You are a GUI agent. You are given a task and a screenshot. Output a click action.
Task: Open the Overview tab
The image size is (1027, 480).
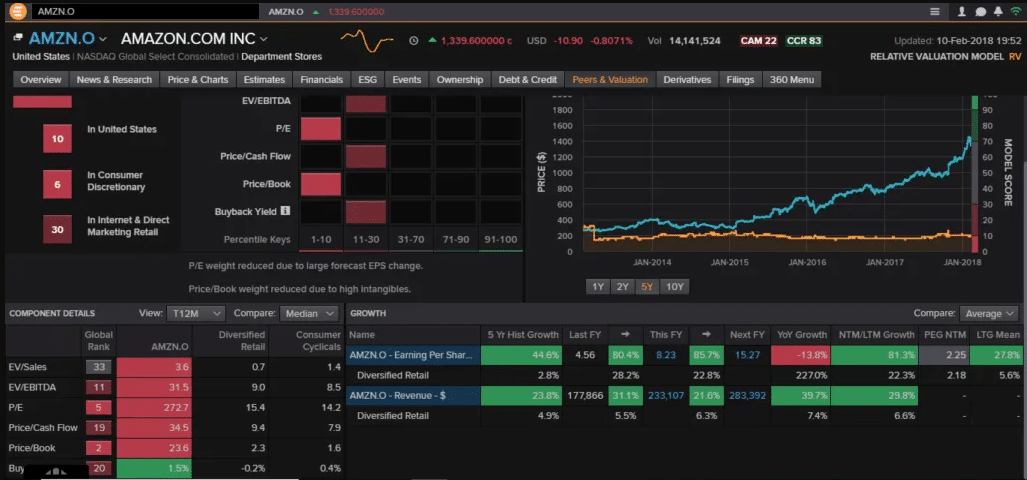pos(41,80)
